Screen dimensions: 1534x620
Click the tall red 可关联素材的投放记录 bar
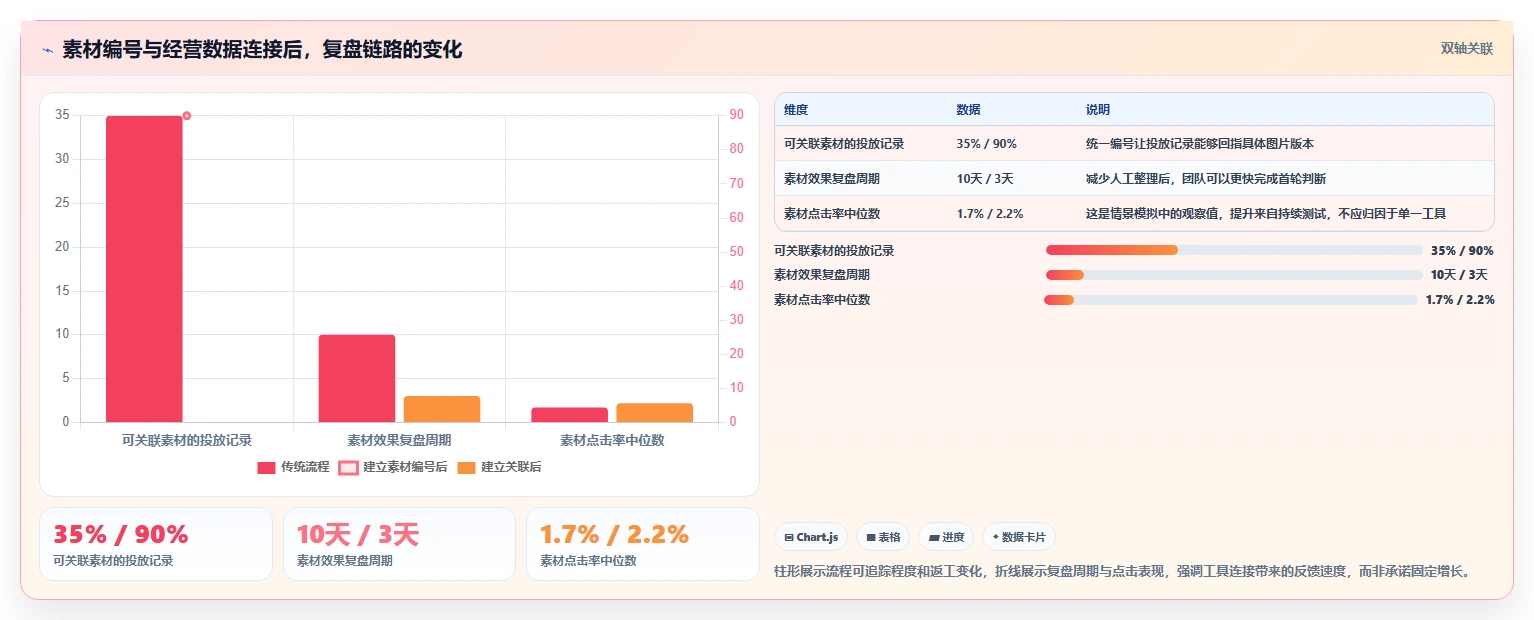(144, 269)
